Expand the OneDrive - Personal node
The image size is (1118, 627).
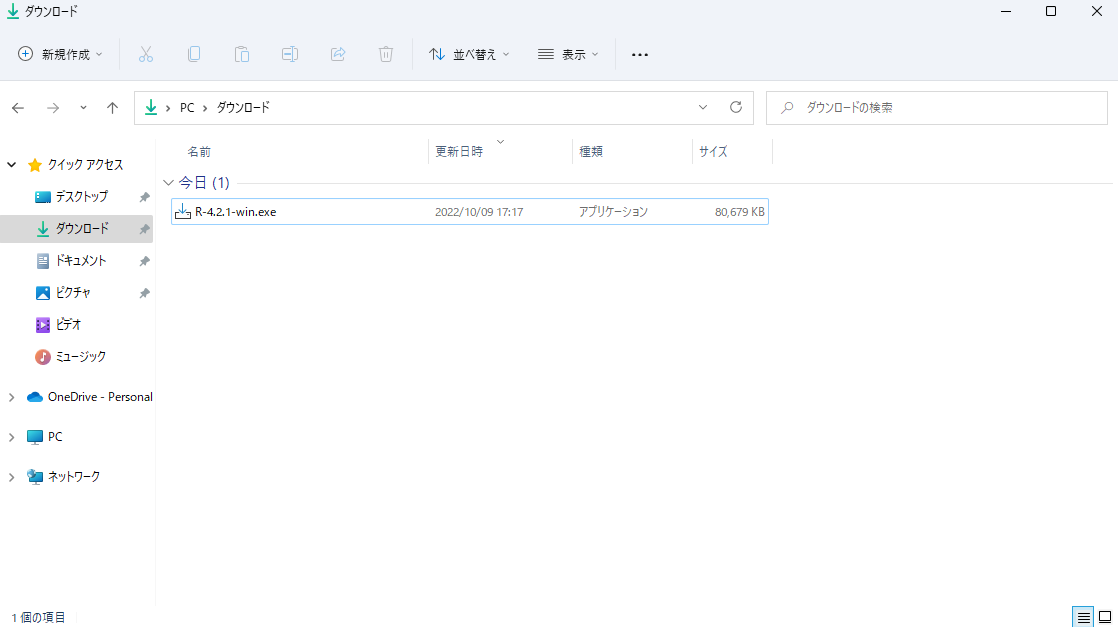click(x=11, y=397)
